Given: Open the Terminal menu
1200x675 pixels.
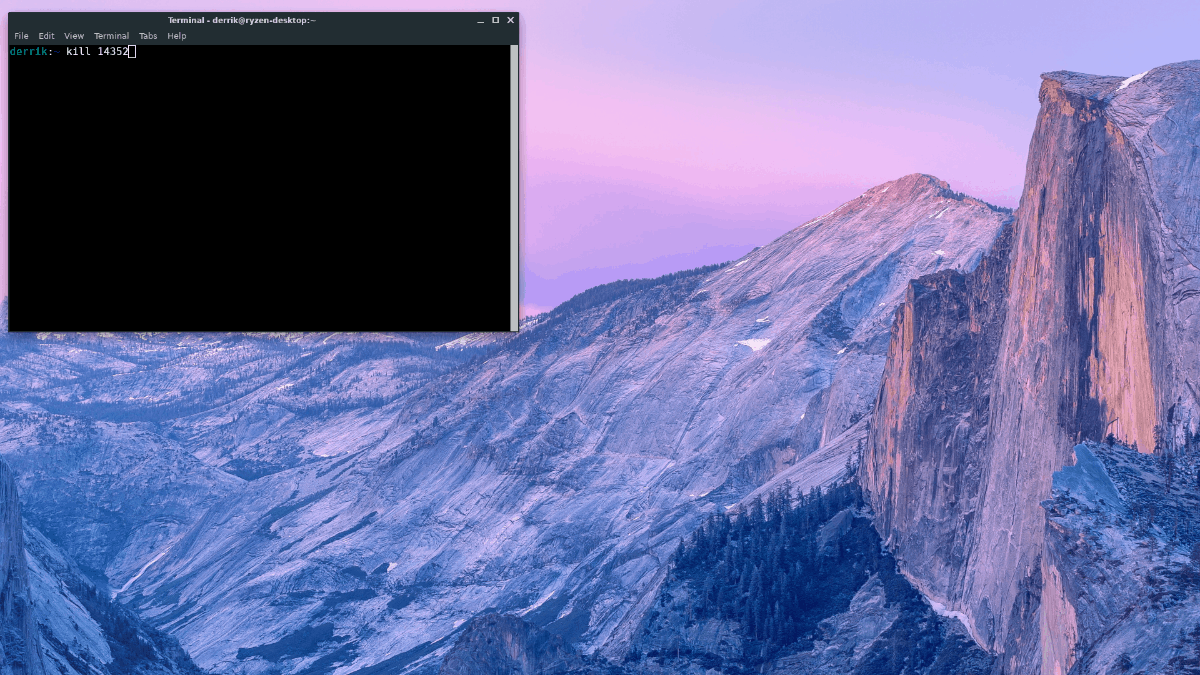Looking at the screenshot, I should pyautogui.click(x=112, y=36).
